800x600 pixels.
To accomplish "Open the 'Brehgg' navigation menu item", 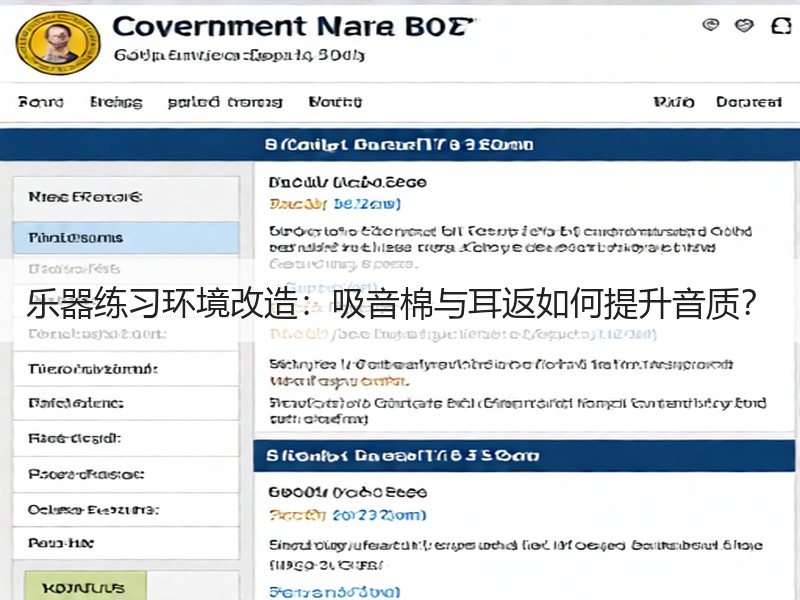I will click(x=116, y=102).
